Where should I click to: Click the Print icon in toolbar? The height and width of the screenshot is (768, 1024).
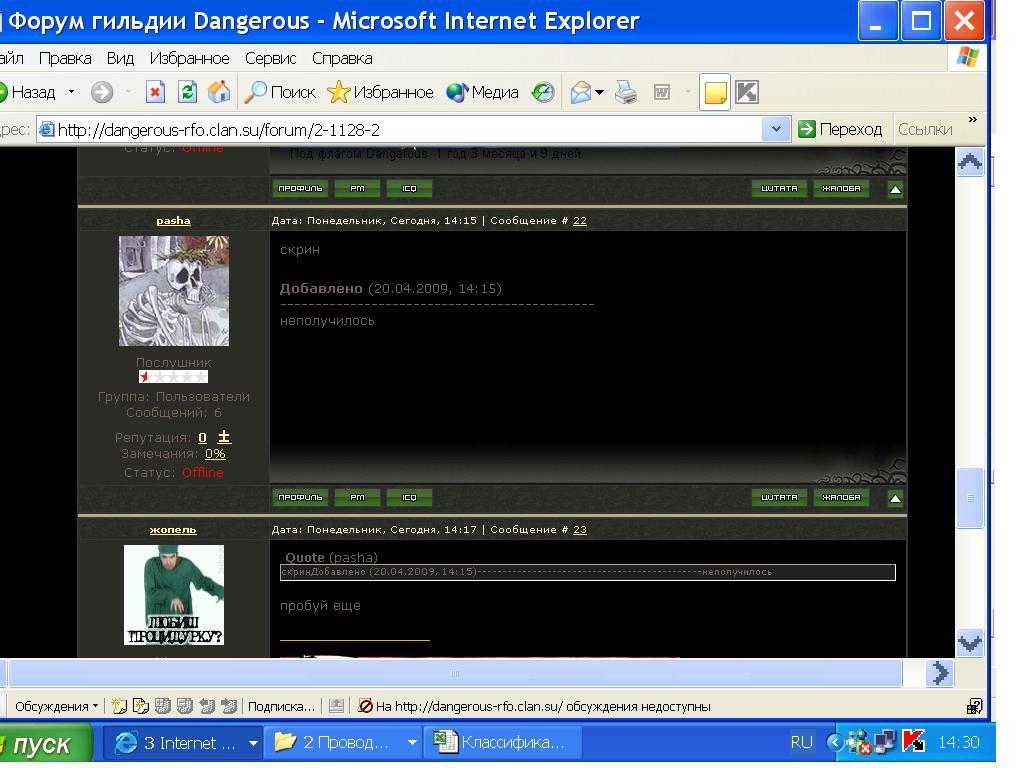pos(626,93)
